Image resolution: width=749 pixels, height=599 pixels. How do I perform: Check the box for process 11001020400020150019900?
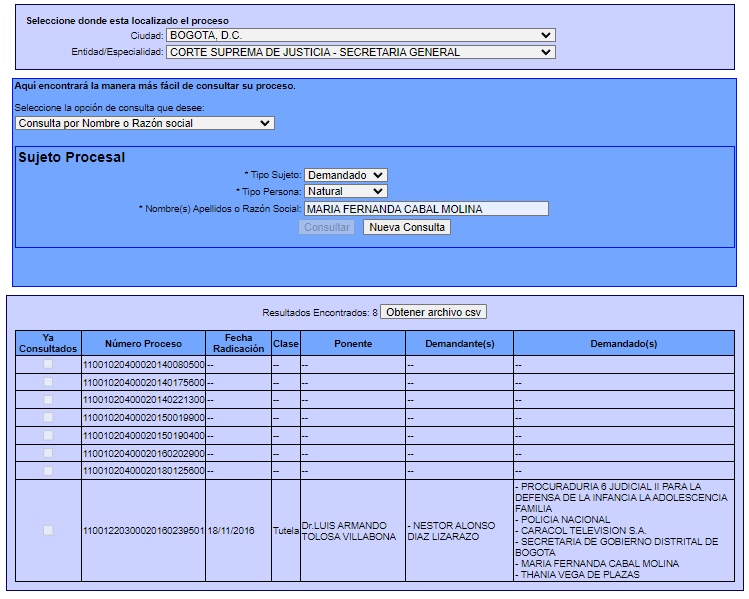point(48,417)
